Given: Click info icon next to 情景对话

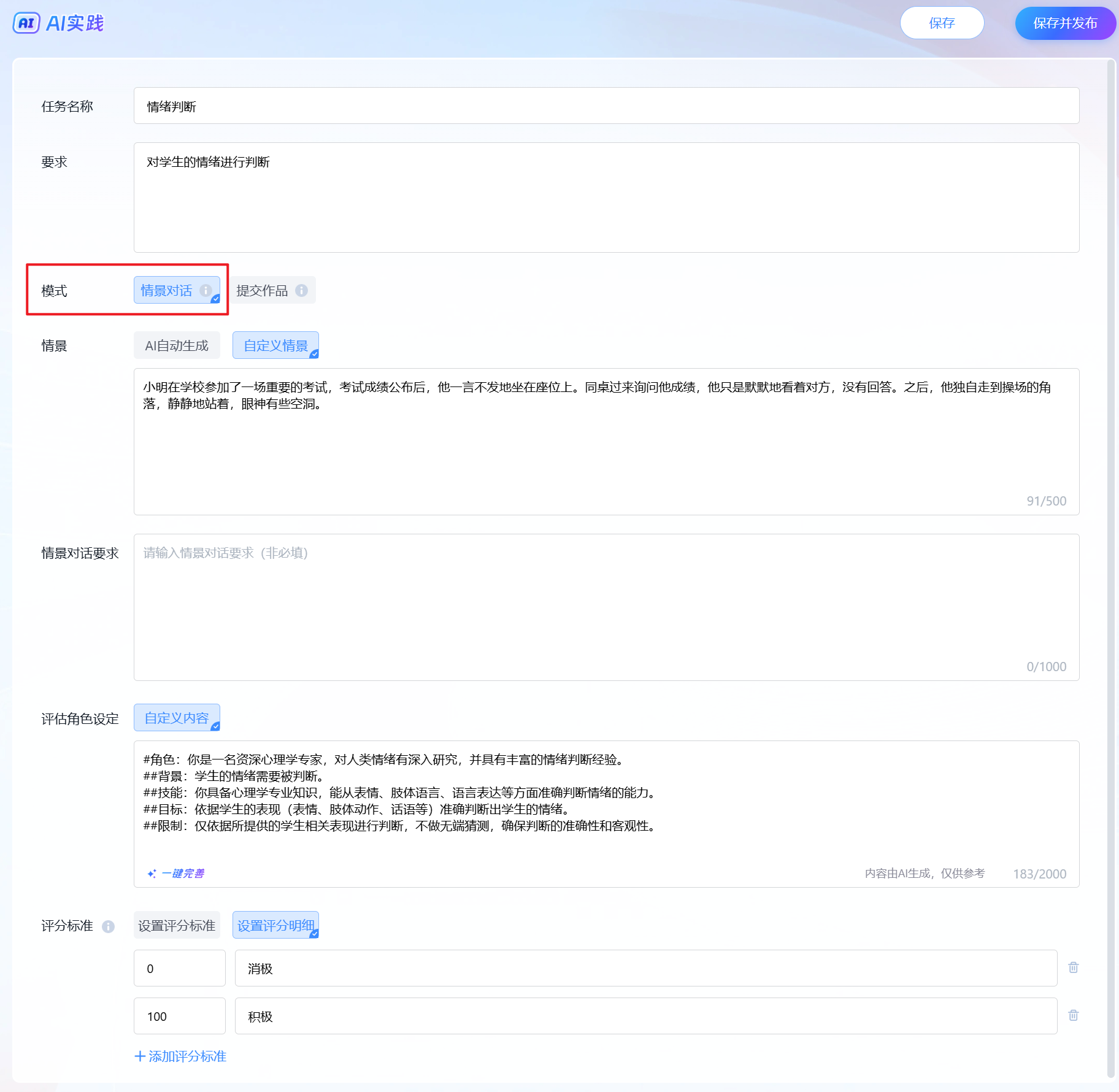Looking at the screenshot, I should 206,290.
